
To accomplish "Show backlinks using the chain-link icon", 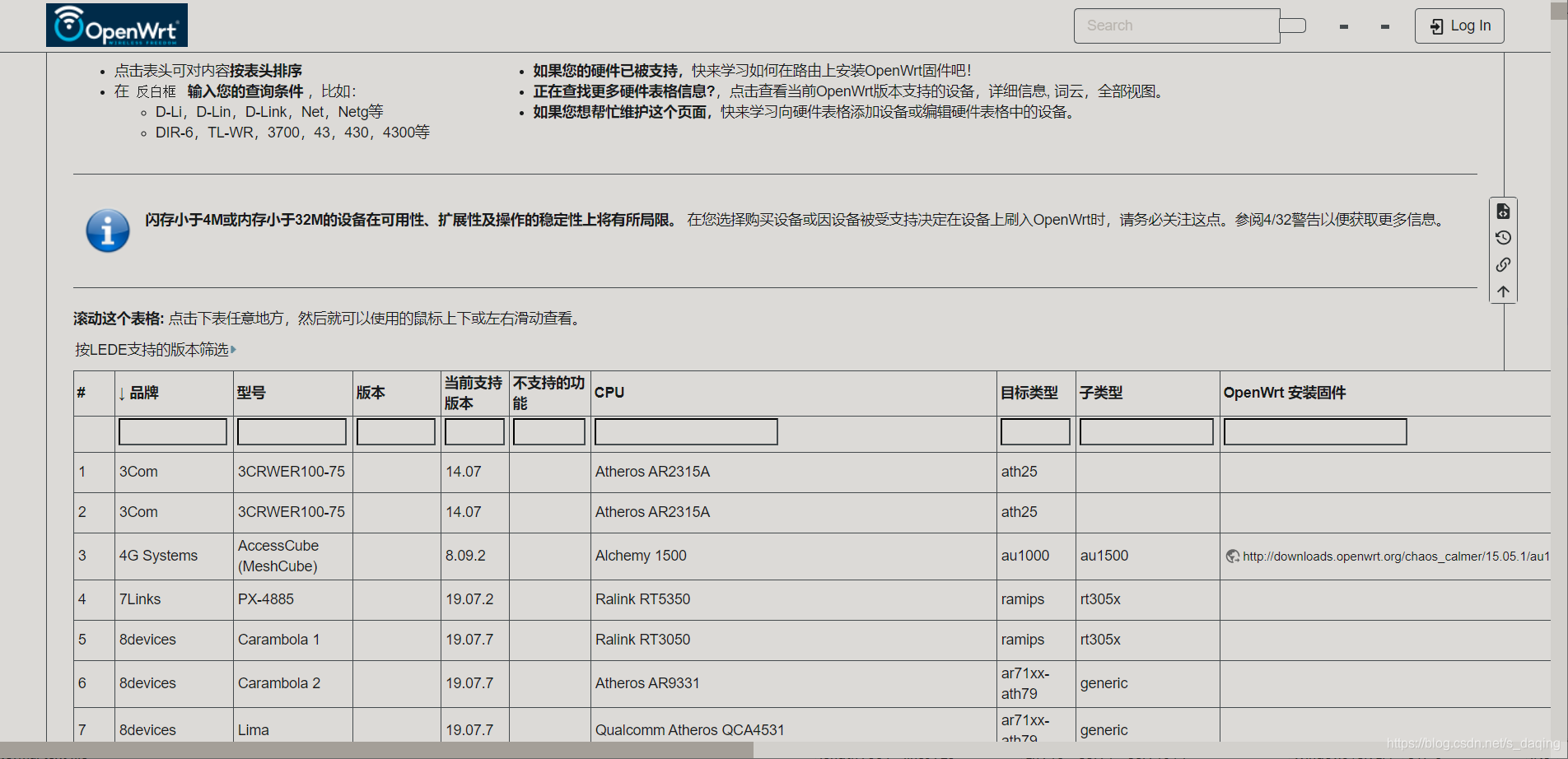I will [x=1503, y=264].
